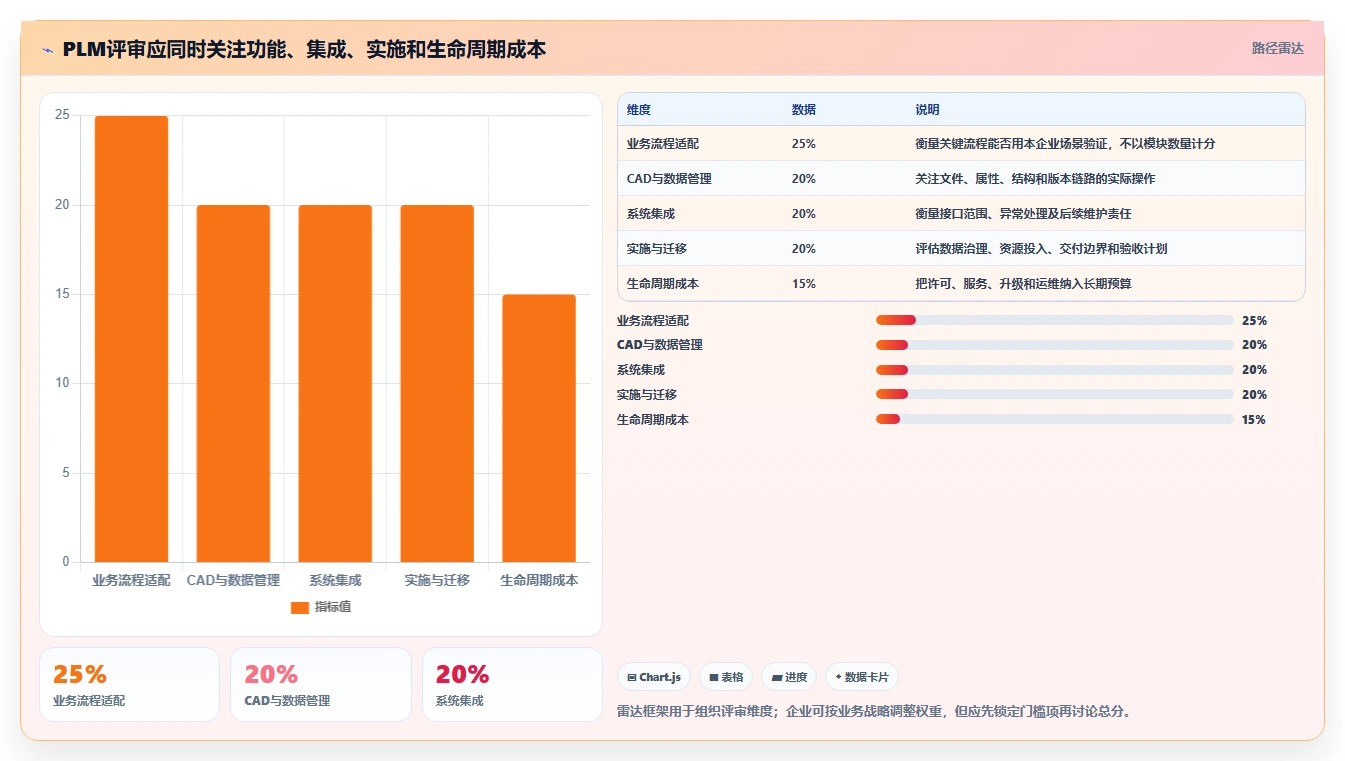1345x761 pixels.
Task: Click the orange 指标值 legend swatch
Action: tap(300, 607)
